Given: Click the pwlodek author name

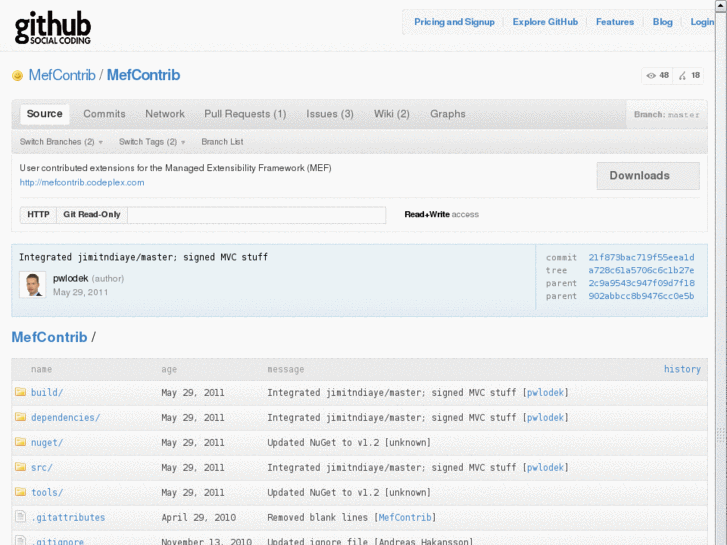Looking at the screenshot, I should (70, 278).
